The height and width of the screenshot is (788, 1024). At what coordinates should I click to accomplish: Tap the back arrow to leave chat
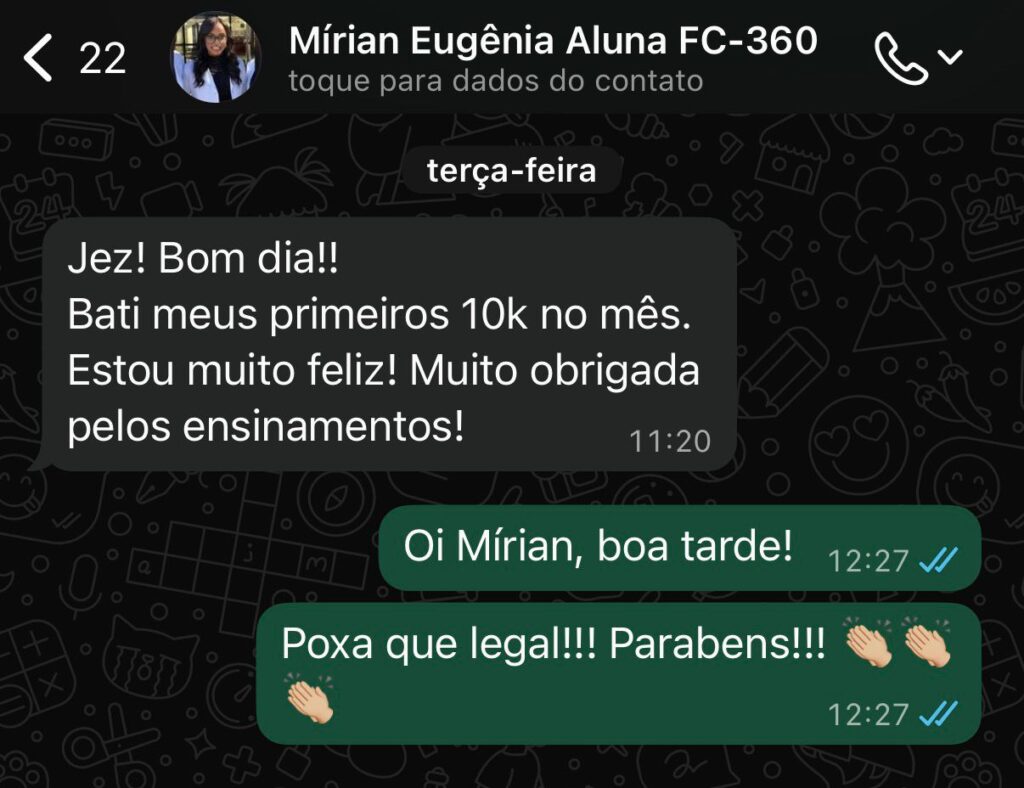pos(38,59)
